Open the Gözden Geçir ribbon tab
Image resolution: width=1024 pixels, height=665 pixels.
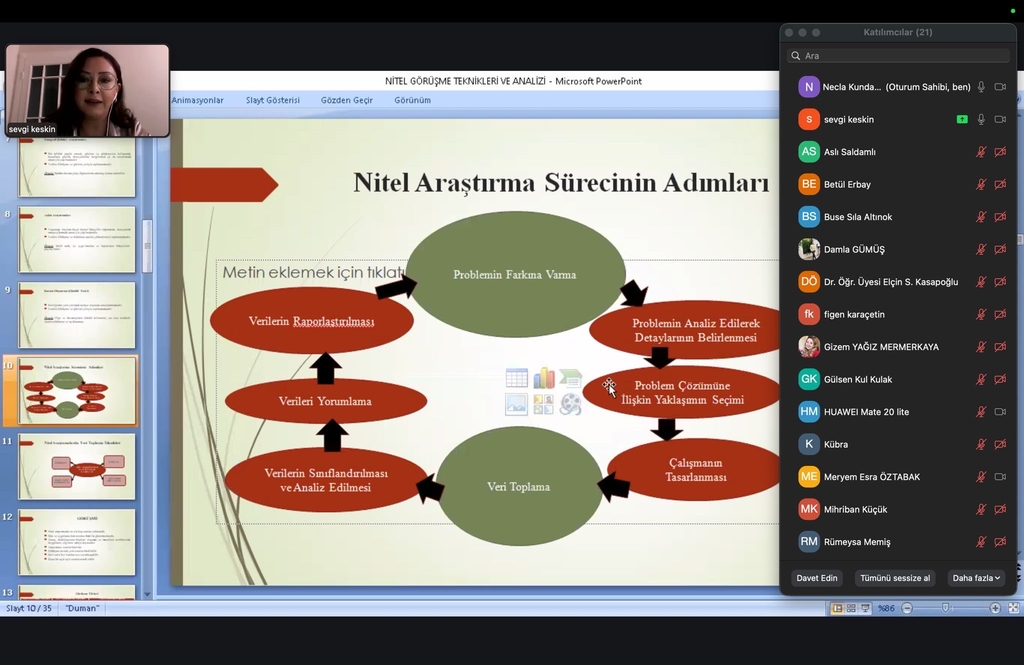pos(347,100)
